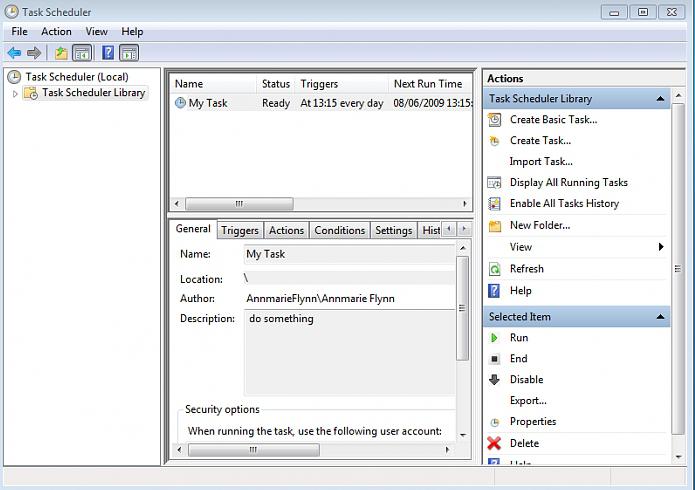Switch to the Conditions tab
This screenshot has width=695, height=490.
coord(340,231)
